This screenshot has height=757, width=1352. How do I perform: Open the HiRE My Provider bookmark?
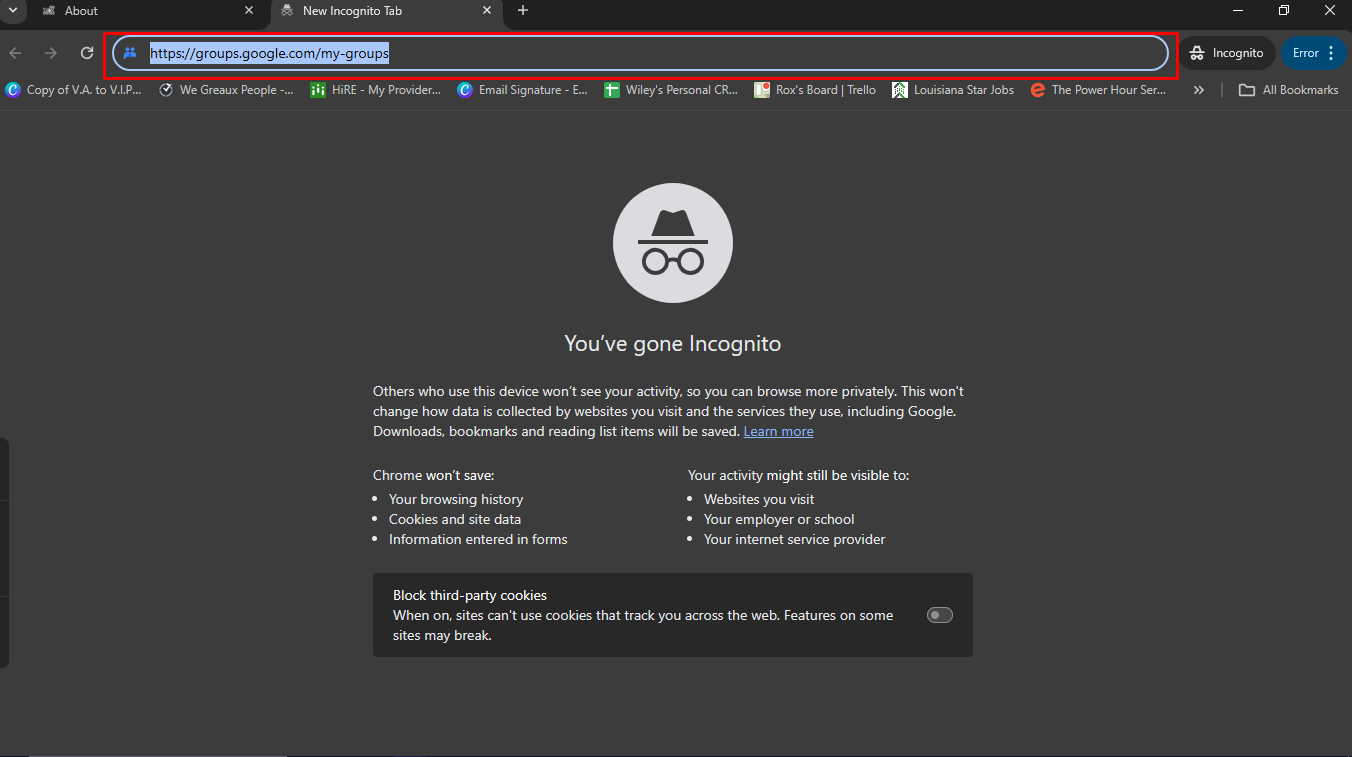(376, 90)
